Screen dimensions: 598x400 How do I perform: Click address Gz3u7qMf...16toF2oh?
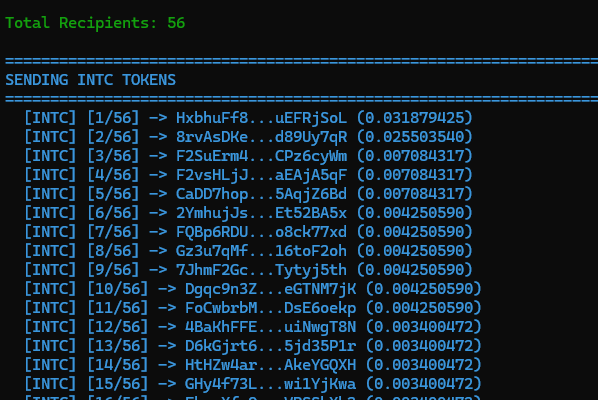[261, 251]
